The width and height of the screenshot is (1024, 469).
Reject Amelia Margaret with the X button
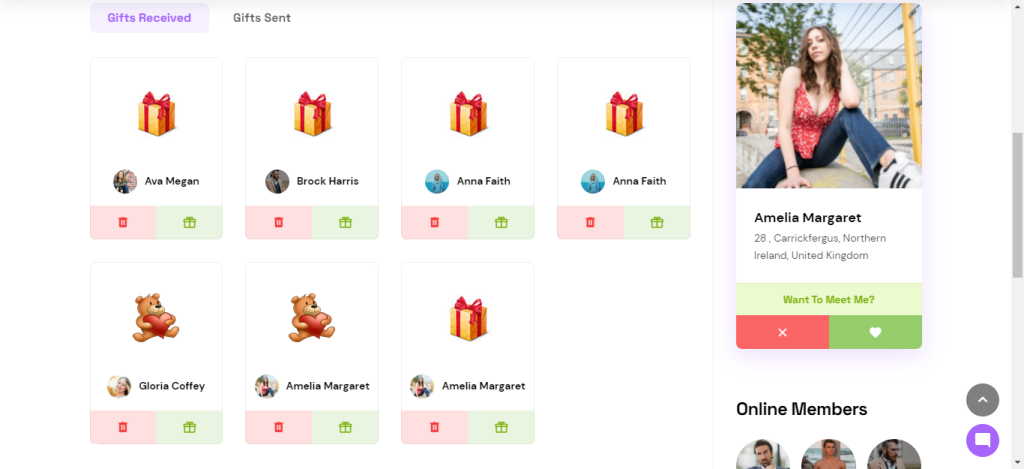click(x=782, y=332)
